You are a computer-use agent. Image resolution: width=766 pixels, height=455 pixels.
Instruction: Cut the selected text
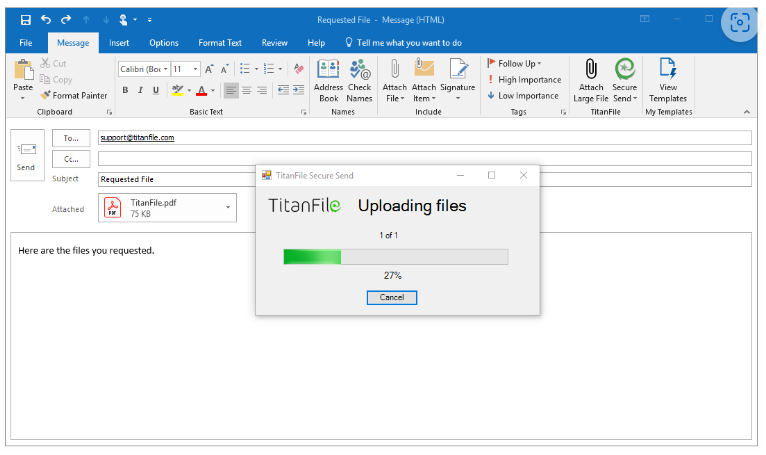click(x=53, y=64)
